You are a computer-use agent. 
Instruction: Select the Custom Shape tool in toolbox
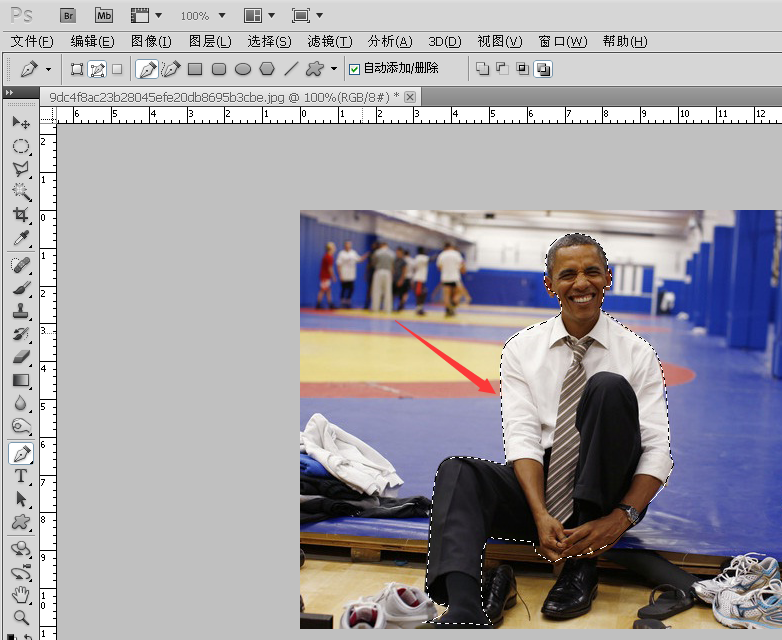coord(20,522)
